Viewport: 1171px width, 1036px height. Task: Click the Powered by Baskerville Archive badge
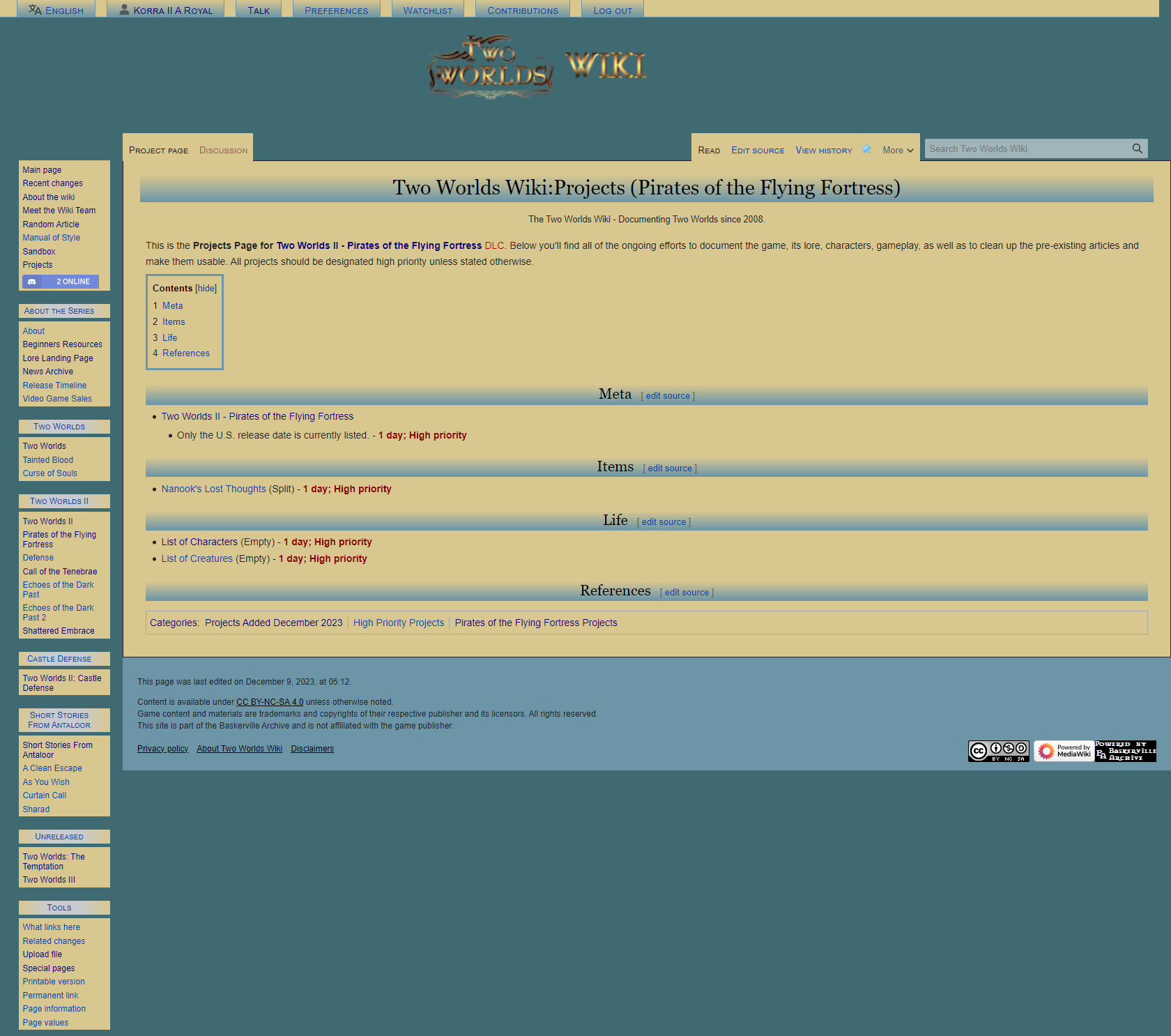(x=1126, y=751)
